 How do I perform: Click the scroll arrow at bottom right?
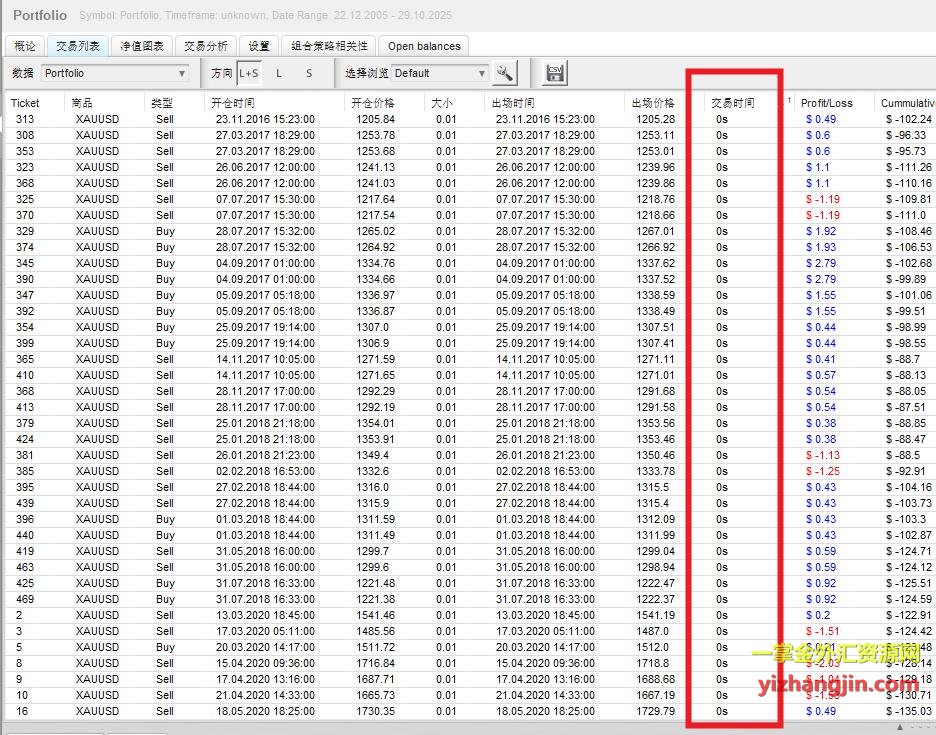pyautogui.click(x=900, y=727)
